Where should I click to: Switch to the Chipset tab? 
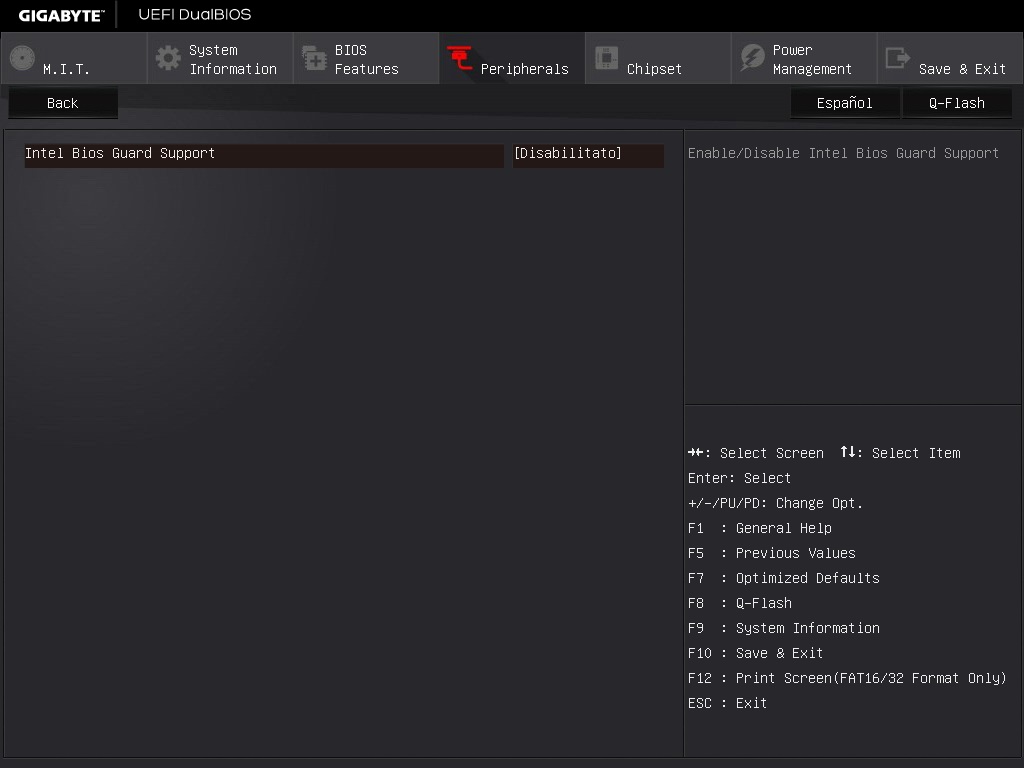pos(654,69)
